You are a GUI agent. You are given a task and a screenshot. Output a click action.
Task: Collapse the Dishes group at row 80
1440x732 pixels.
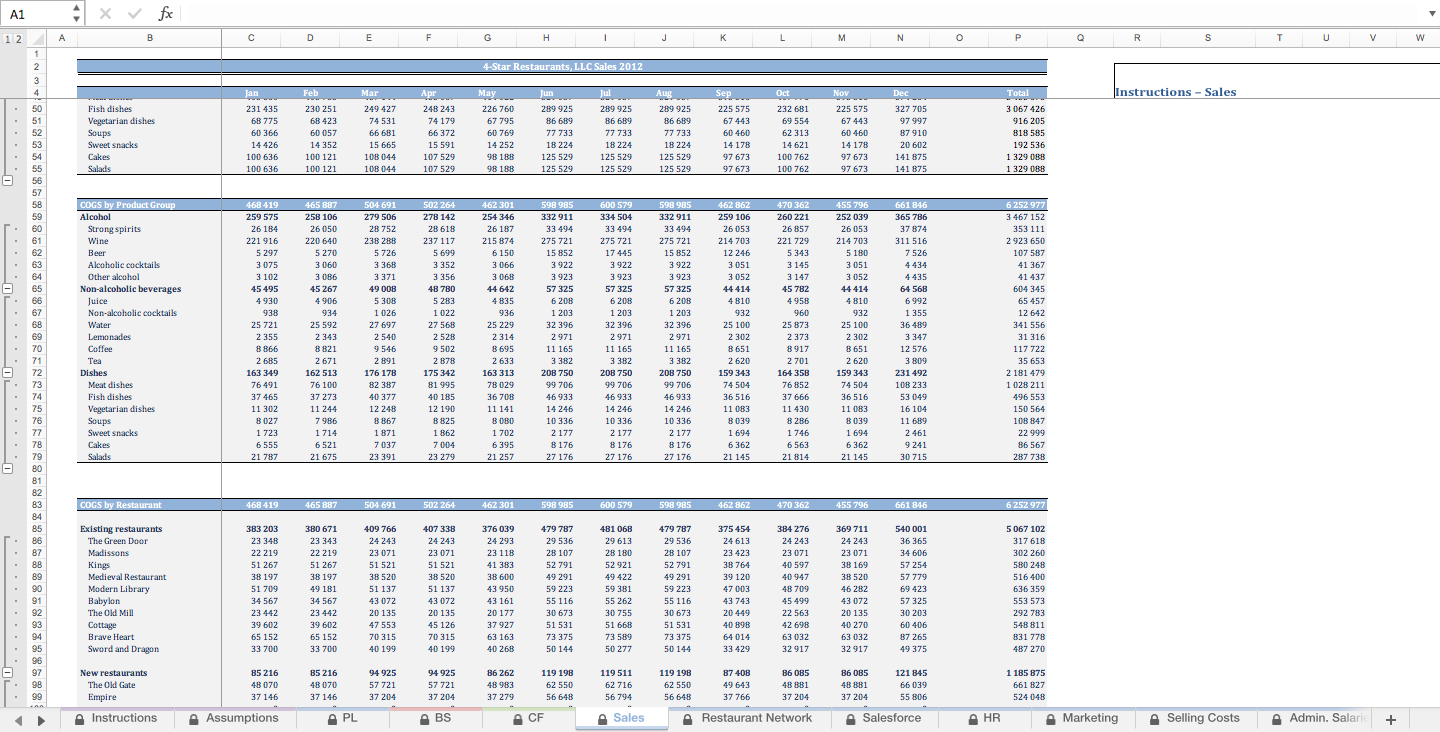click(x=8, y=469)
